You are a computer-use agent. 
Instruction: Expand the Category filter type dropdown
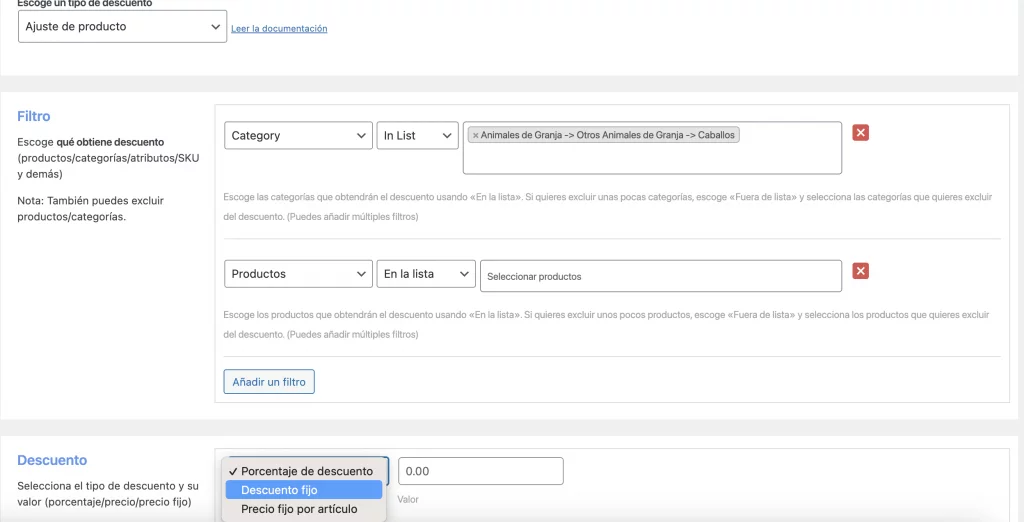click(298, 135)
